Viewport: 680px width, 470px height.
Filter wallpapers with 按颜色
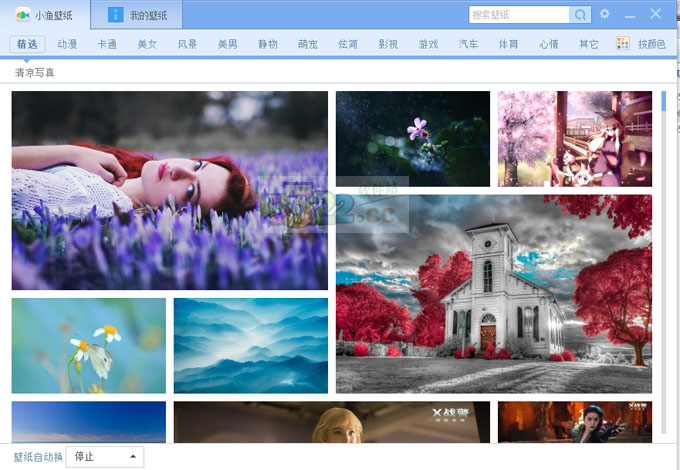651,44
